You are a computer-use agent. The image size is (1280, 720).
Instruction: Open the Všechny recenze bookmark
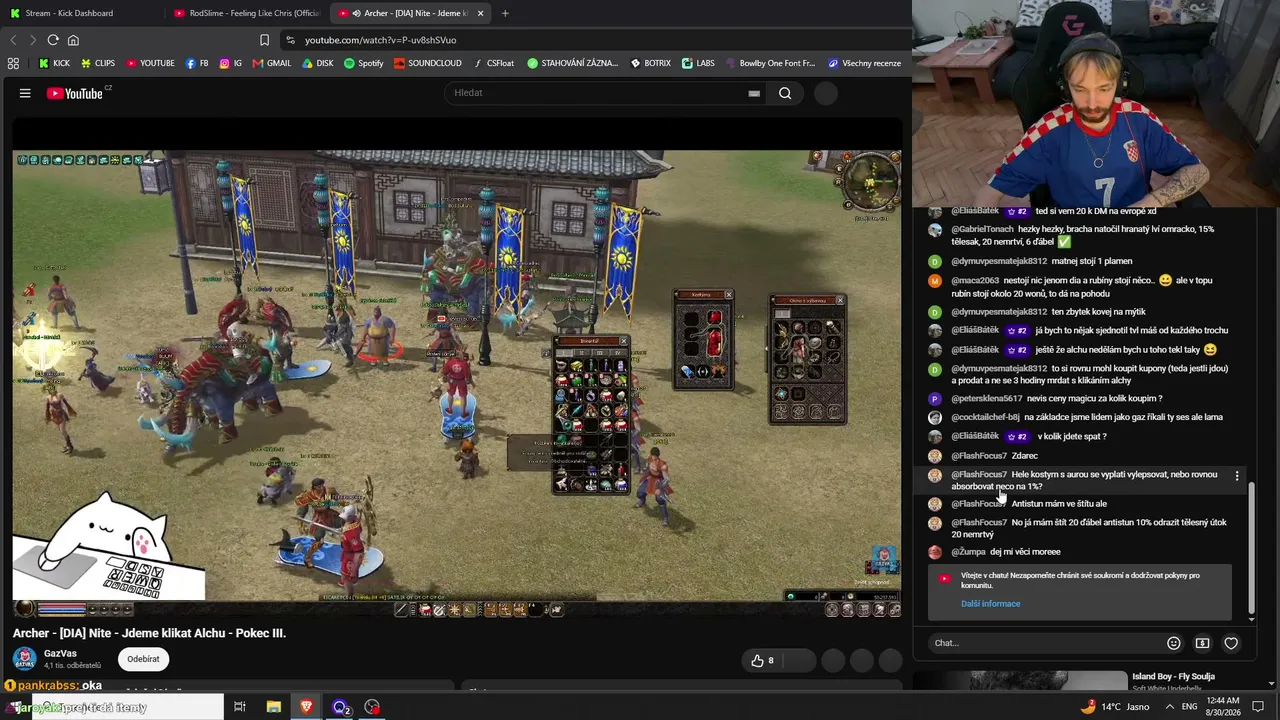pyautogui.click(x=864, y=63)
